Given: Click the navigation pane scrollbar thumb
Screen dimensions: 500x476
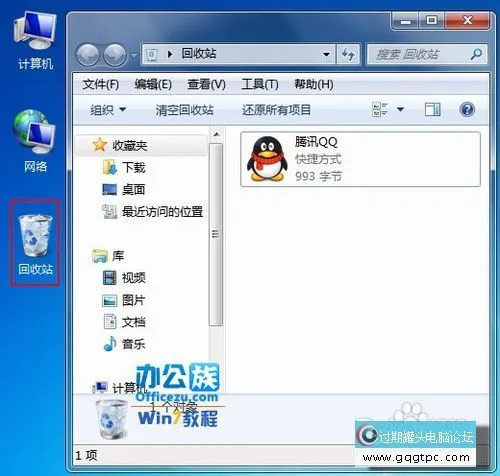Looking at the screenshot, I should point(216,235).
